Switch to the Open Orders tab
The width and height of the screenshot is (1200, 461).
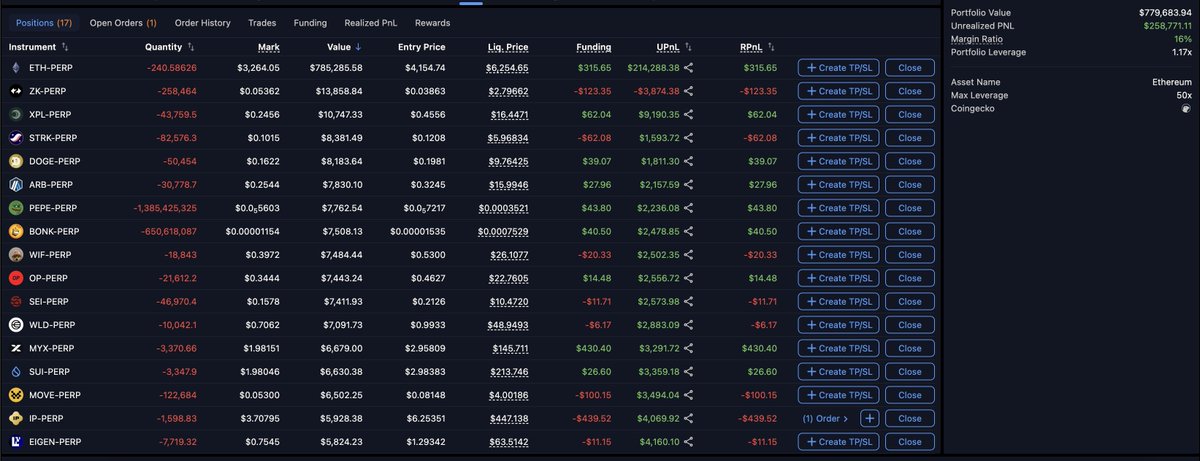pos(122,22)
